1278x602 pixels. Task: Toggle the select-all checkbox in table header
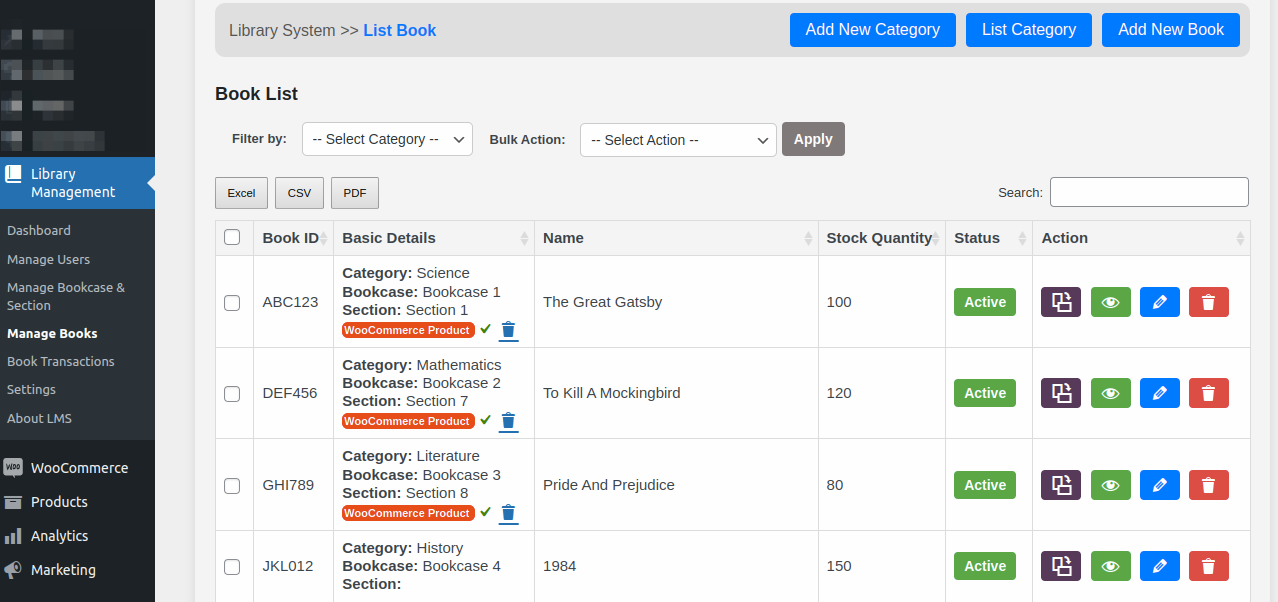[232, 237]
